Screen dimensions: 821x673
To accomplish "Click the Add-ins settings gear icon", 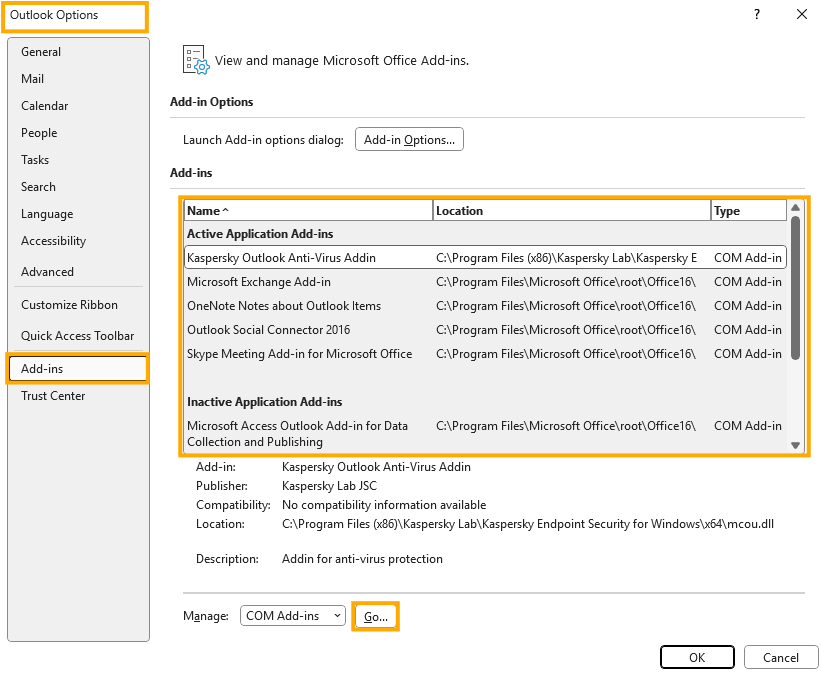I will [x=196, y=59].
